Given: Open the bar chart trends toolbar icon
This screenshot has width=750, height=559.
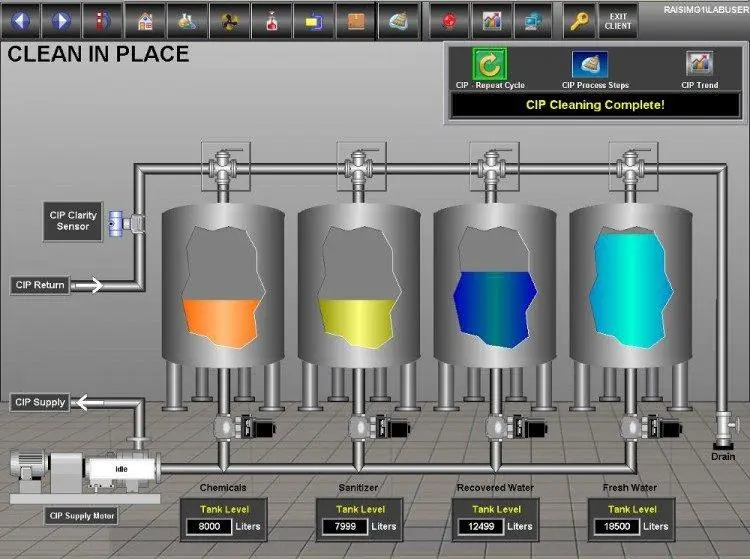Looking at the screenshot, I should [491, 21].
